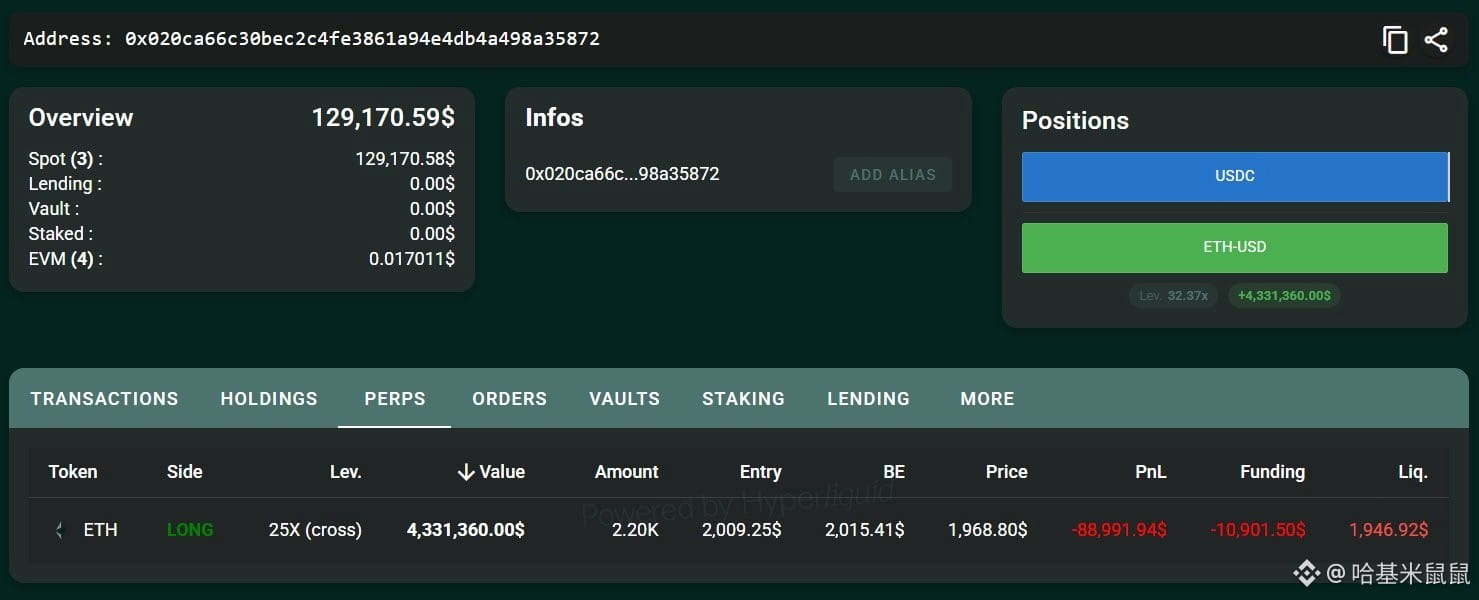Image resolution: width=1479 pixels, height=600 pixels.
Task: Click position value 4,331,360.00$ in table
Action: [x=465, y=530]
